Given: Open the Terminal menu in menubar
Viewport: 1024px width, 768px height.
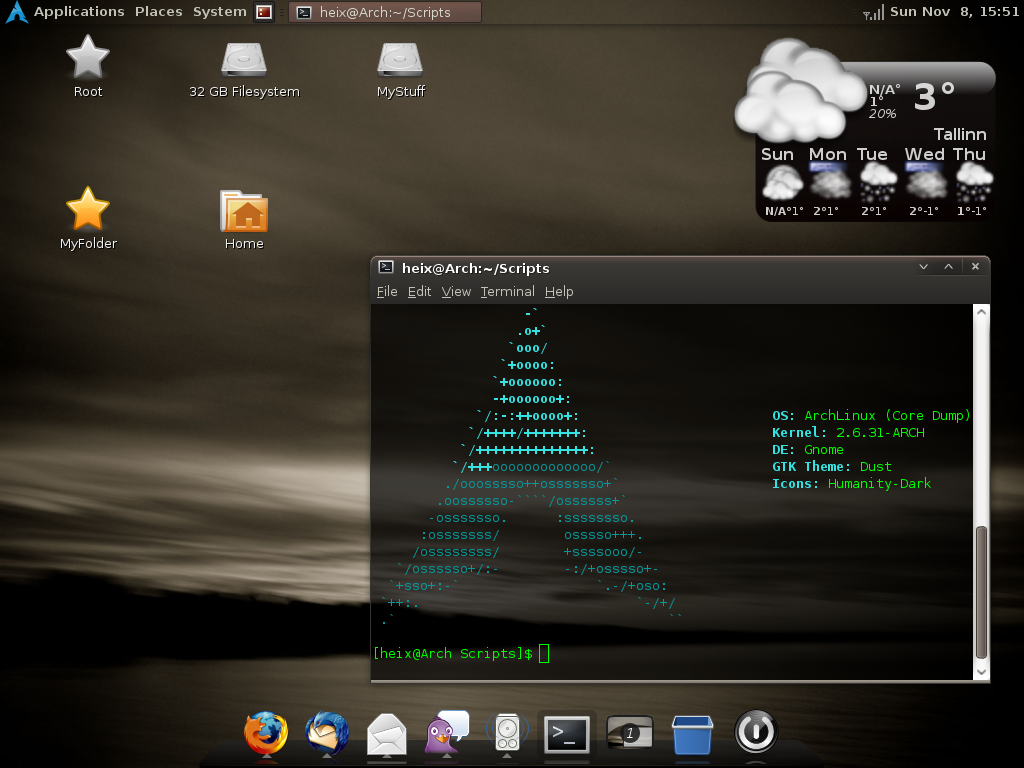Looking at the screenshot, I should pyautogui.click(x=507, y=291).
